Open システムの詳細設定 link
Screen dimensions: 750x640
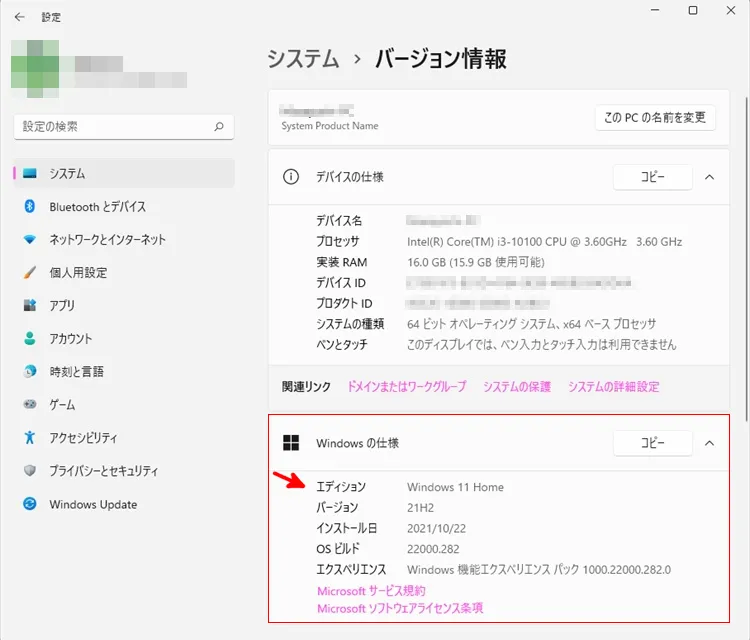pyautogui.click(x=614, y=386)
